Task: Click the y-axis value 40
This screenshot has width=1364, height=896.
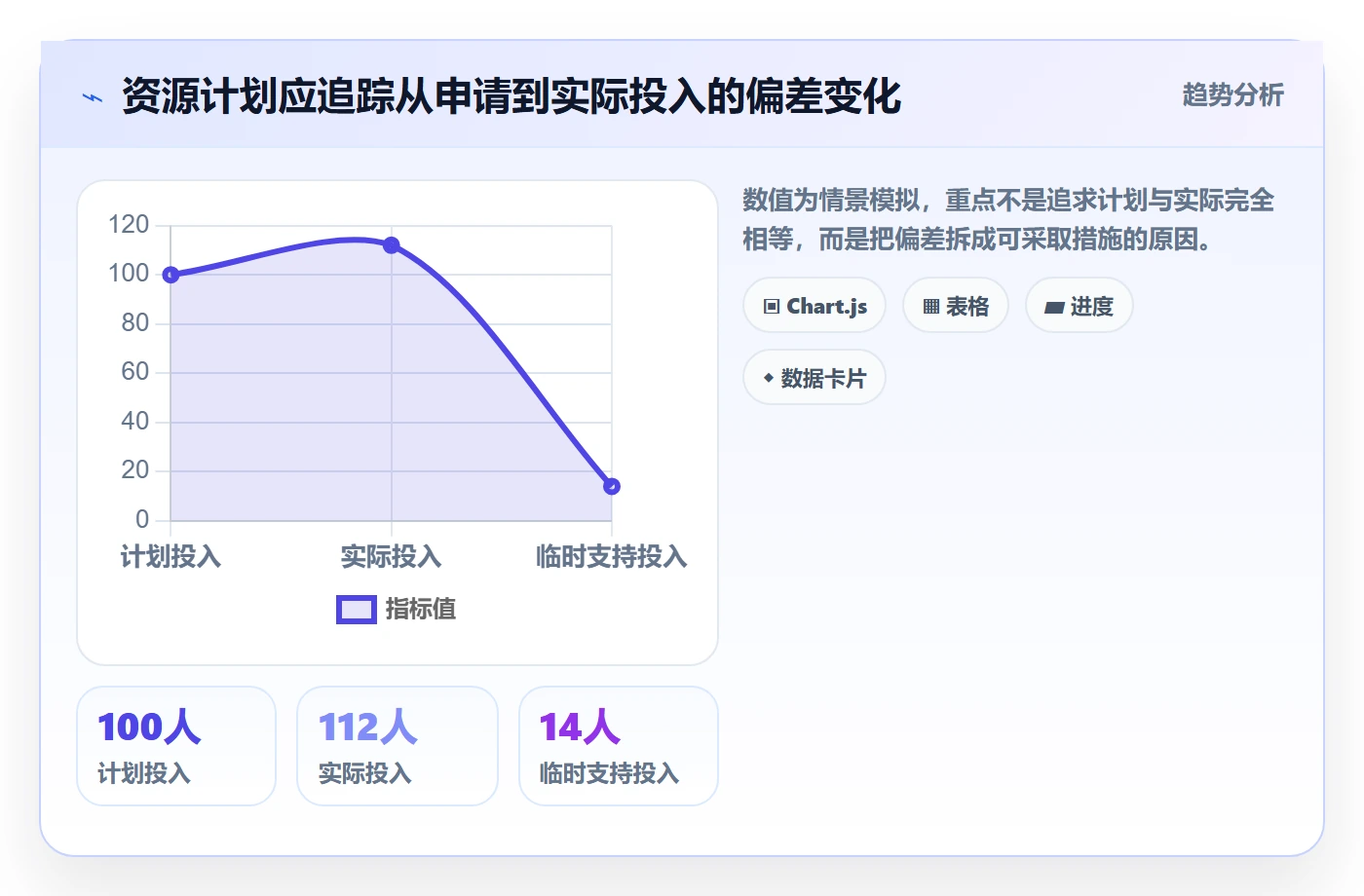Action: point(135,422)
